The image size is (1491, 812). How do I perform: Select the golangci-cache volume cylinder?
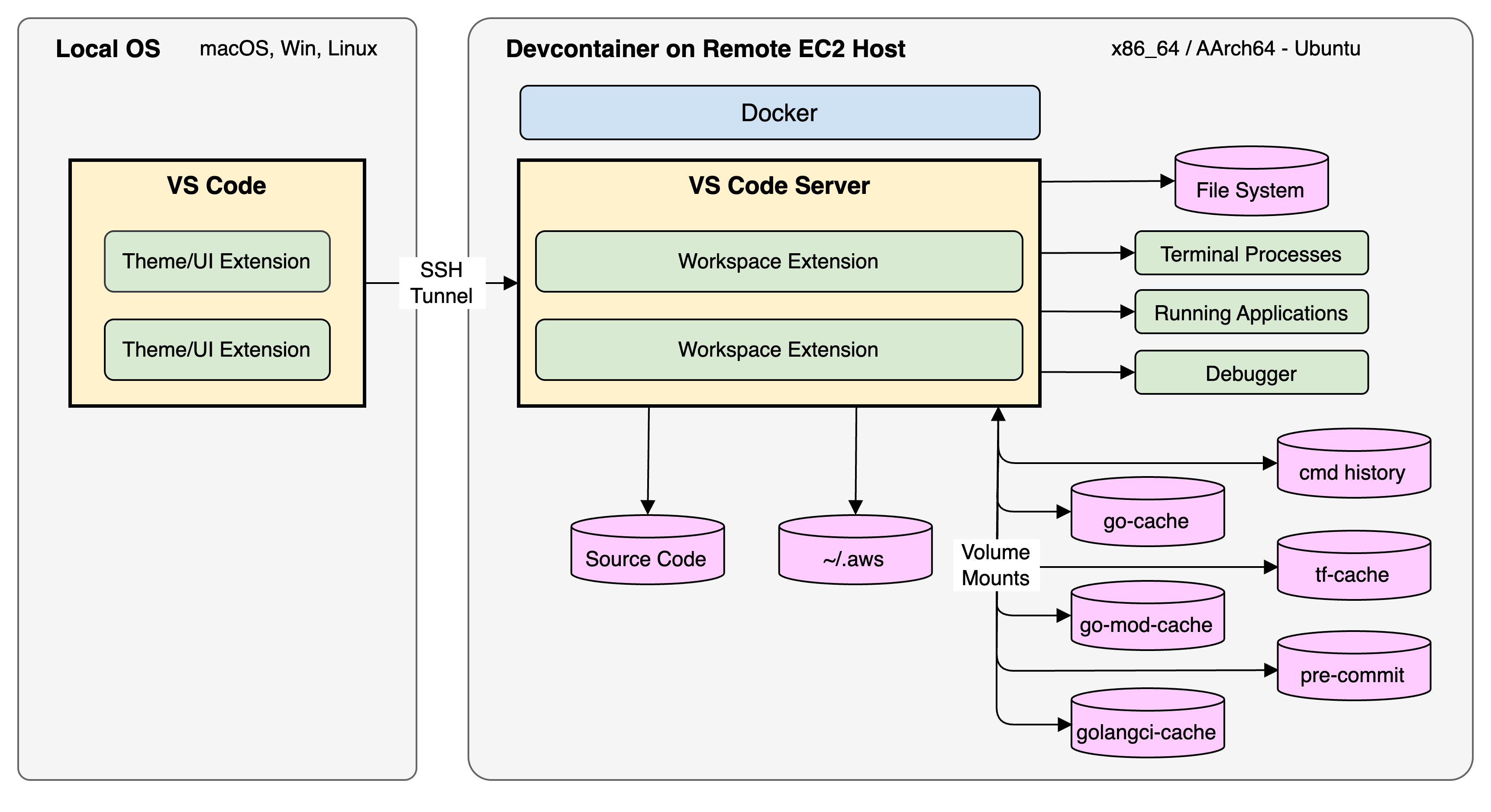click(x=1148, y=723)
